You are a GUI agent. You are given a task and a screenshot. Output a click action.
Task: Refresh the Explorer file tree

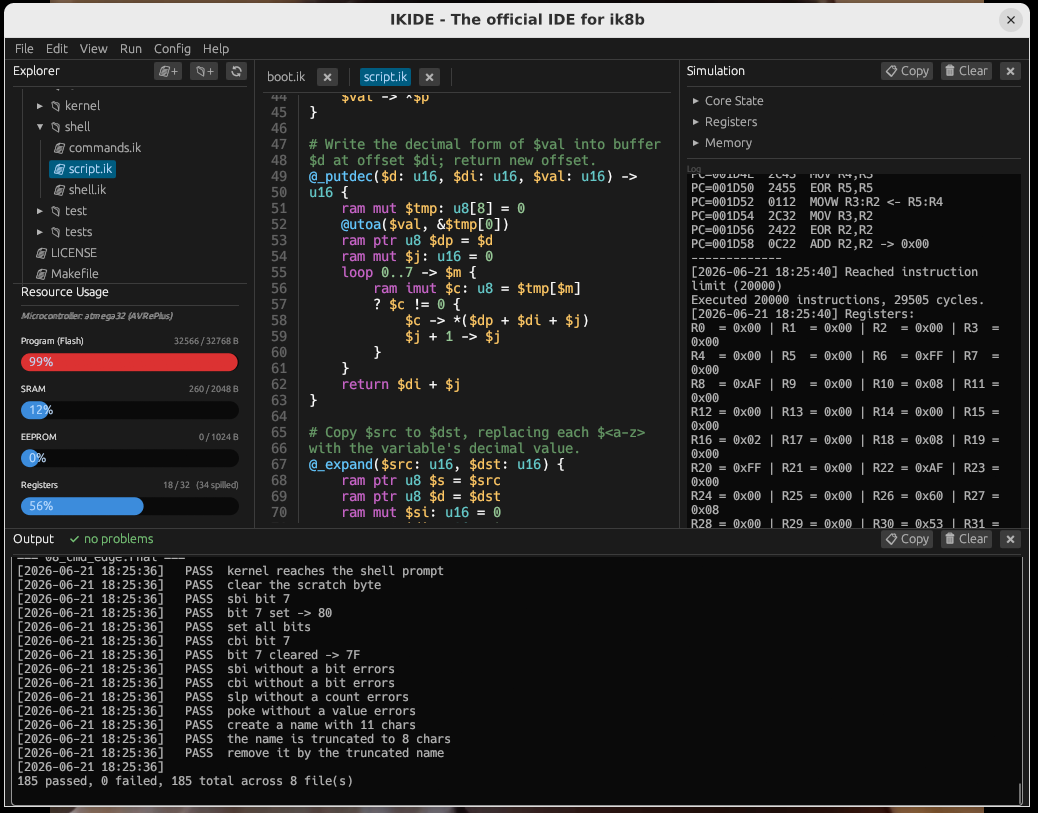click(236, 71)
